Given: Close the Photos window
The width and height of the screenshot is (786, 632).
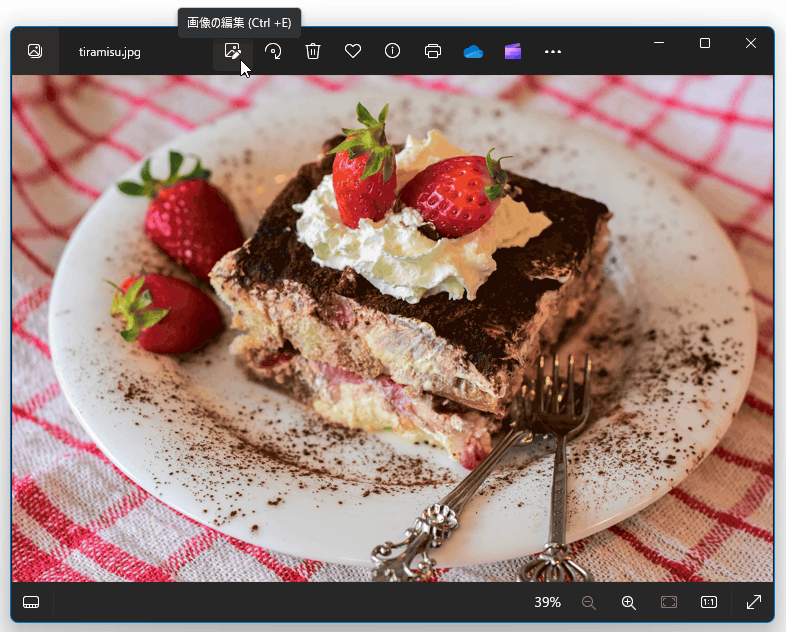Looking at the screenshot, I should 751,43.
